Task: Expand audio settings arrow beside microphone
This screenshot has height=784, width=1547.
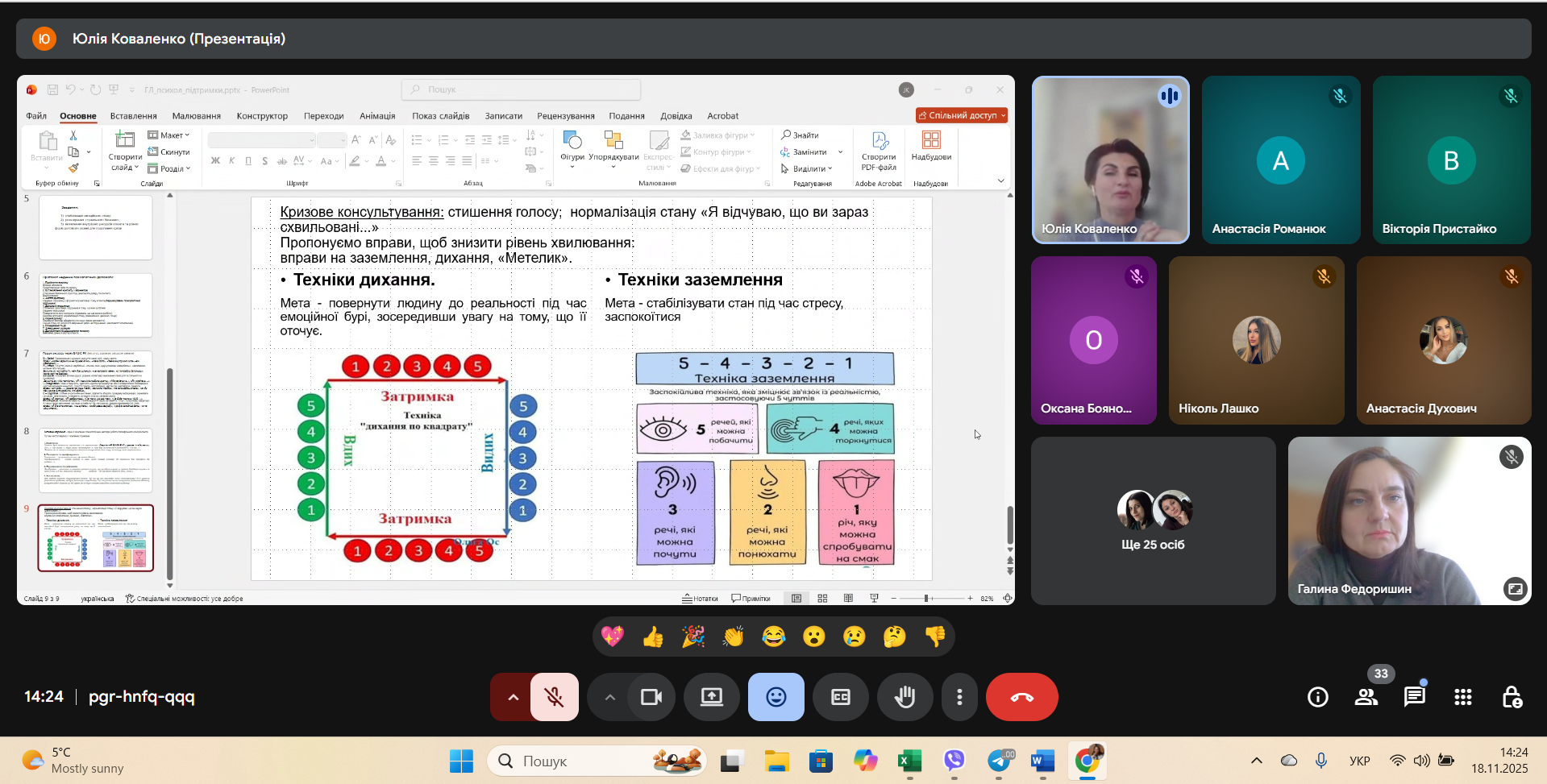Action: [513, 697]
